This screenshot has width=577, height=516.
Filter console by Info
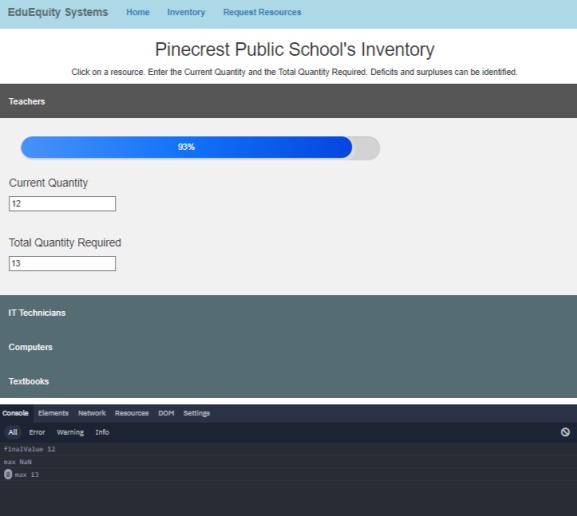click(102, 432)
